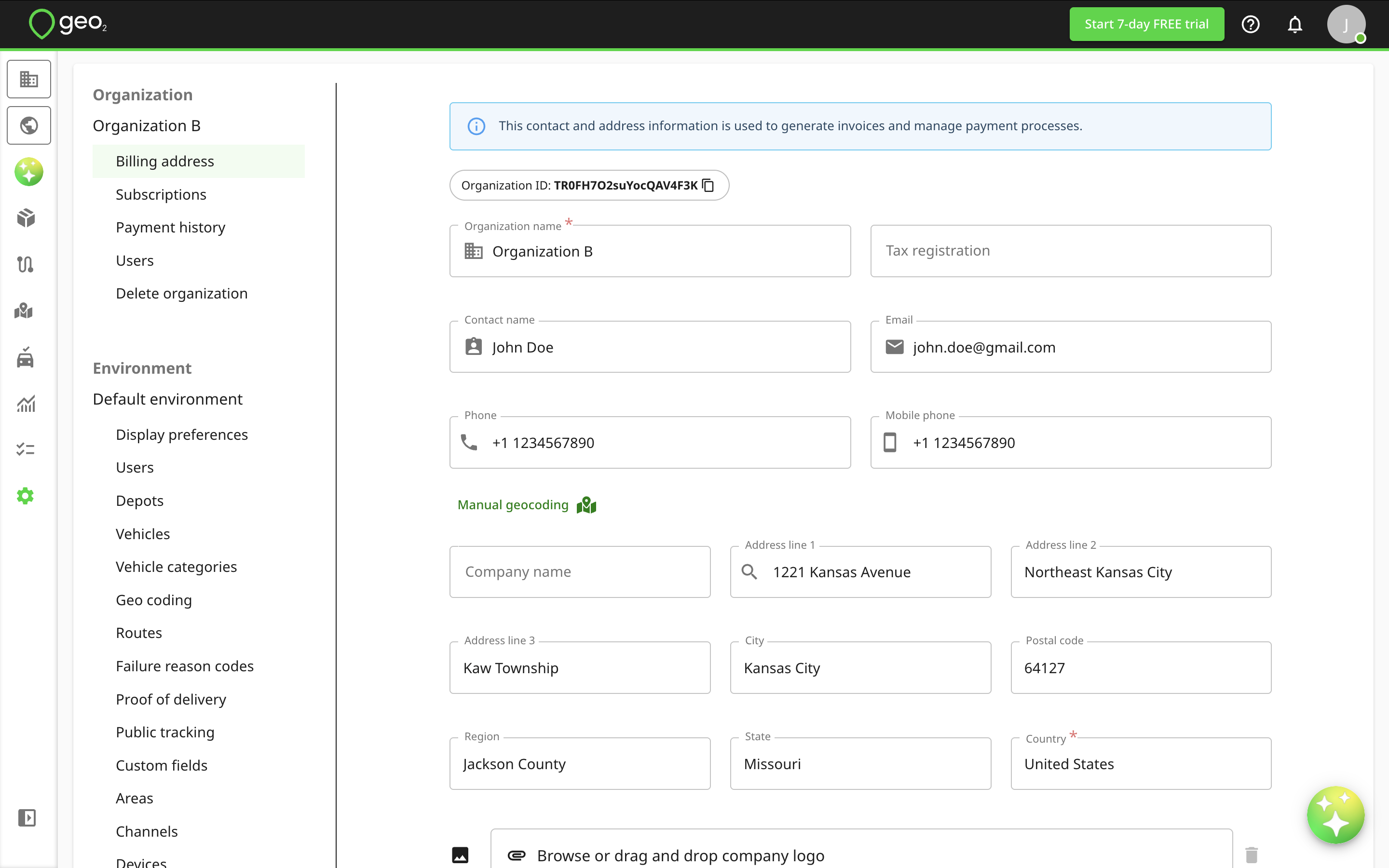Focus the Postal code field
This screenshot has height=868, width=1389.
pos(1141,668)
